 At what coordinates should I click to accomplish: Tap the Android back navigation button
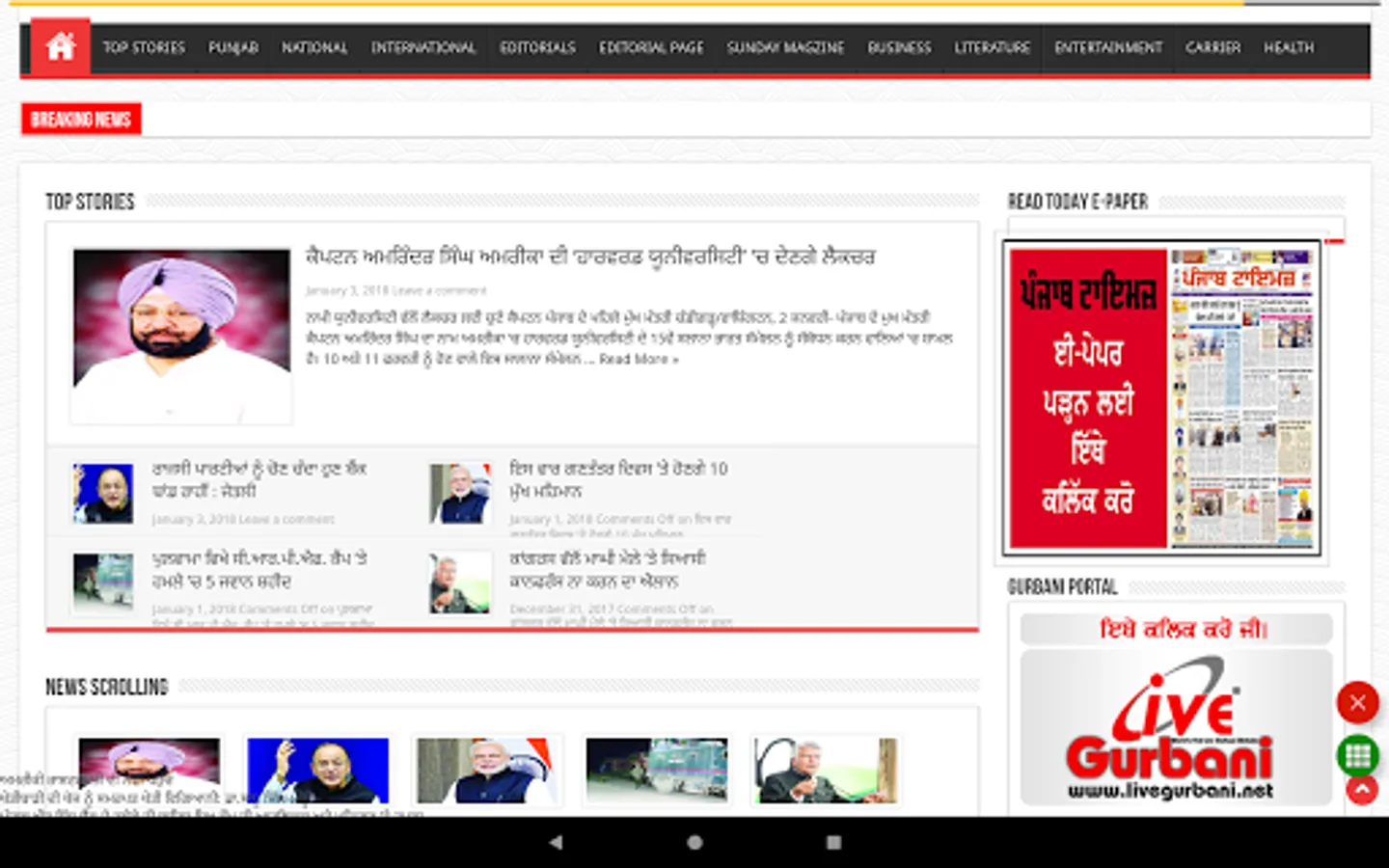(x=556, y=842)
